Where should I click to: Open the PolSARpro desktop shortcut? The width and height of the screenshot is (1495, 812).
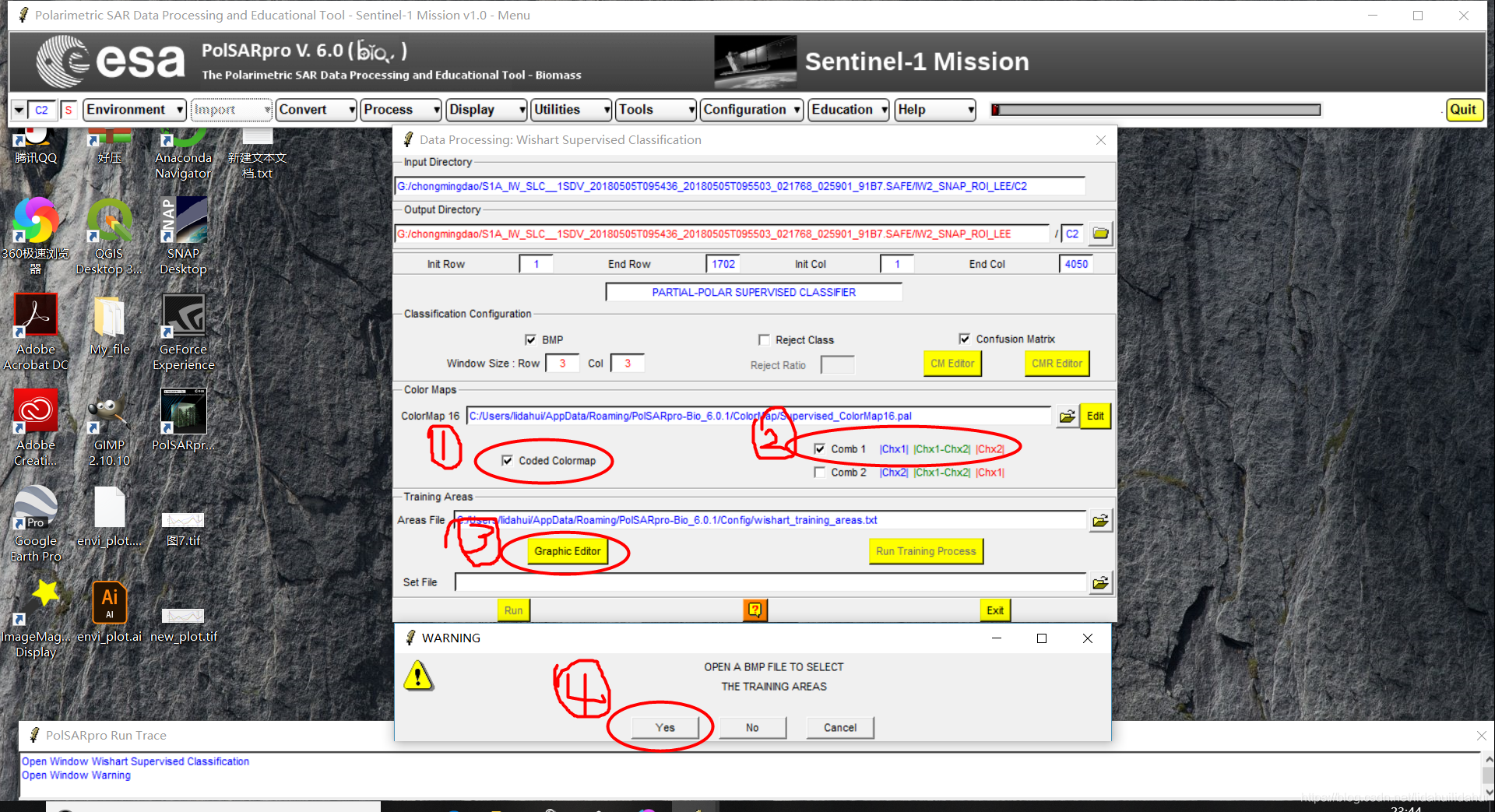[x=184, y=420]
